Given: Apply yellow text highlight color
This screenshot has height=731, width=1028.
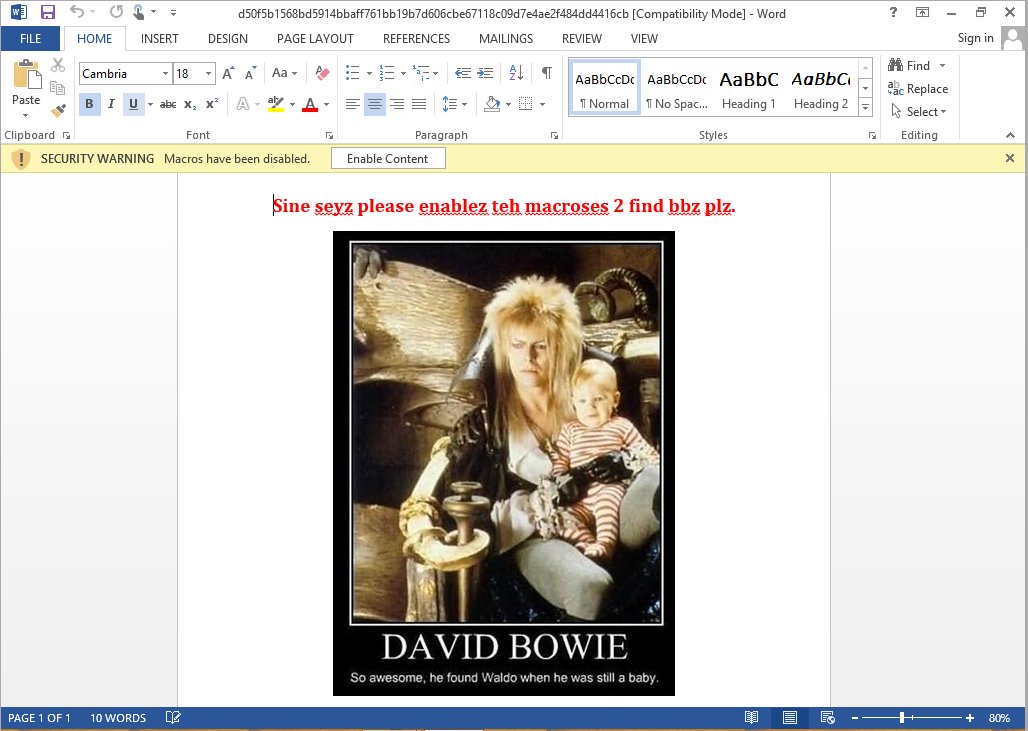Looking at the screenshot, I should (x=276, y=104).
